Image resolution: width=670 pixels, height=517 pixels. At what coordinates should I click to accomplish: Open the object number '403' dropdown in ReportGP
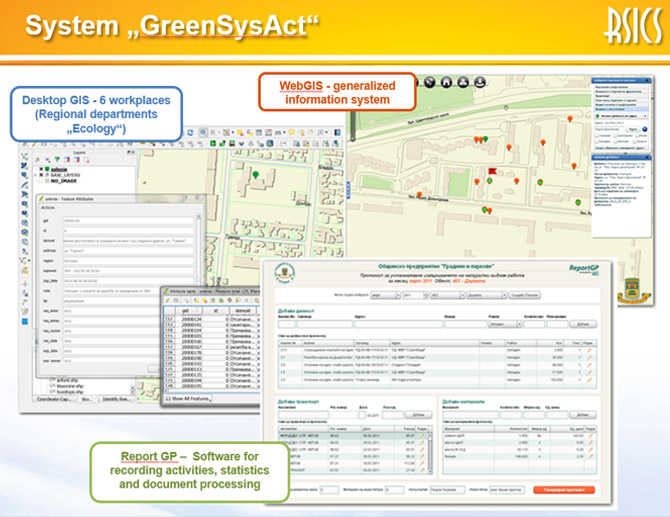(447, 295)
